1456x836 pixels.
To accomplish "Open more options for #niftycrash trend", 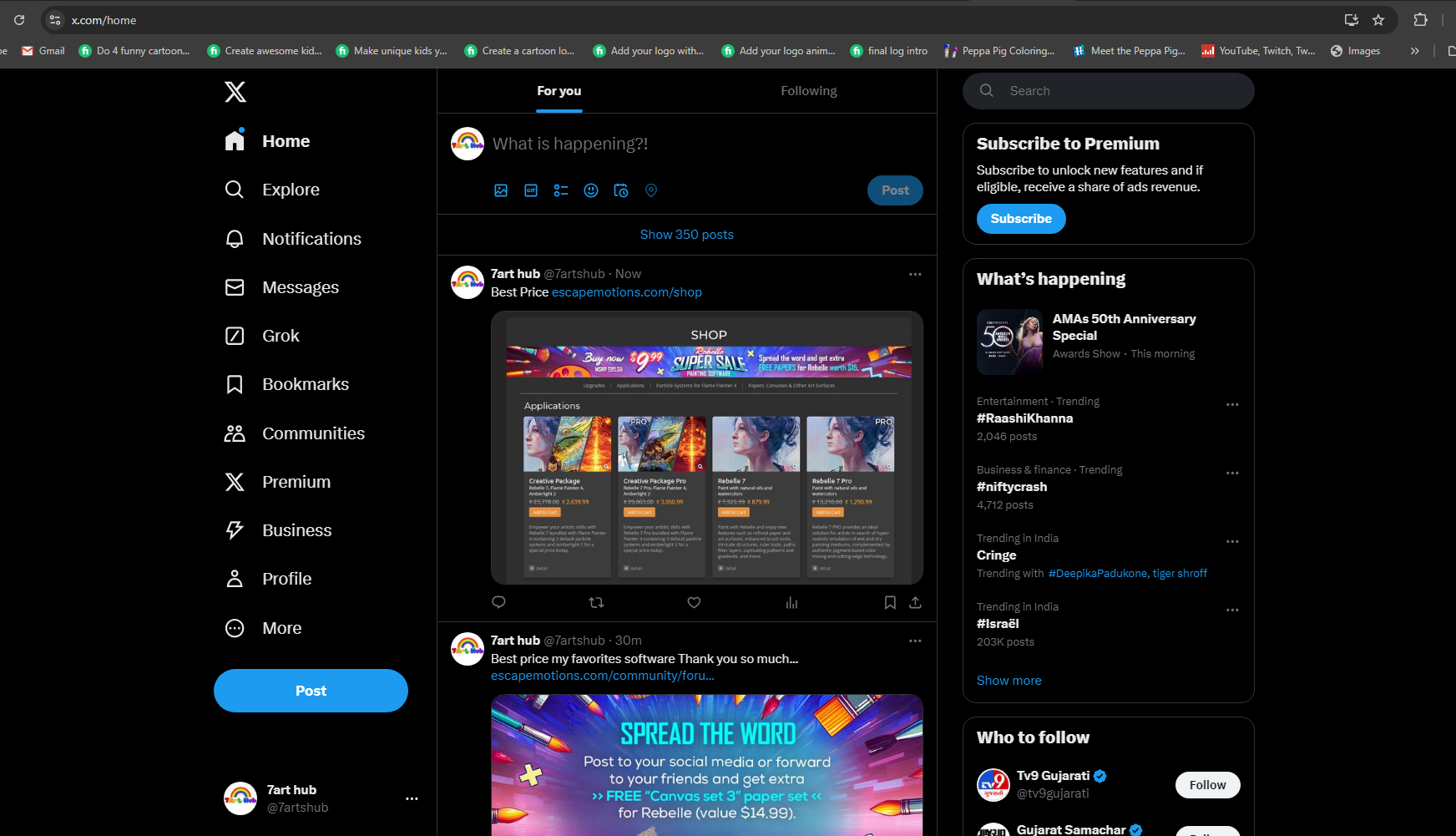I will pos(1232,473).
